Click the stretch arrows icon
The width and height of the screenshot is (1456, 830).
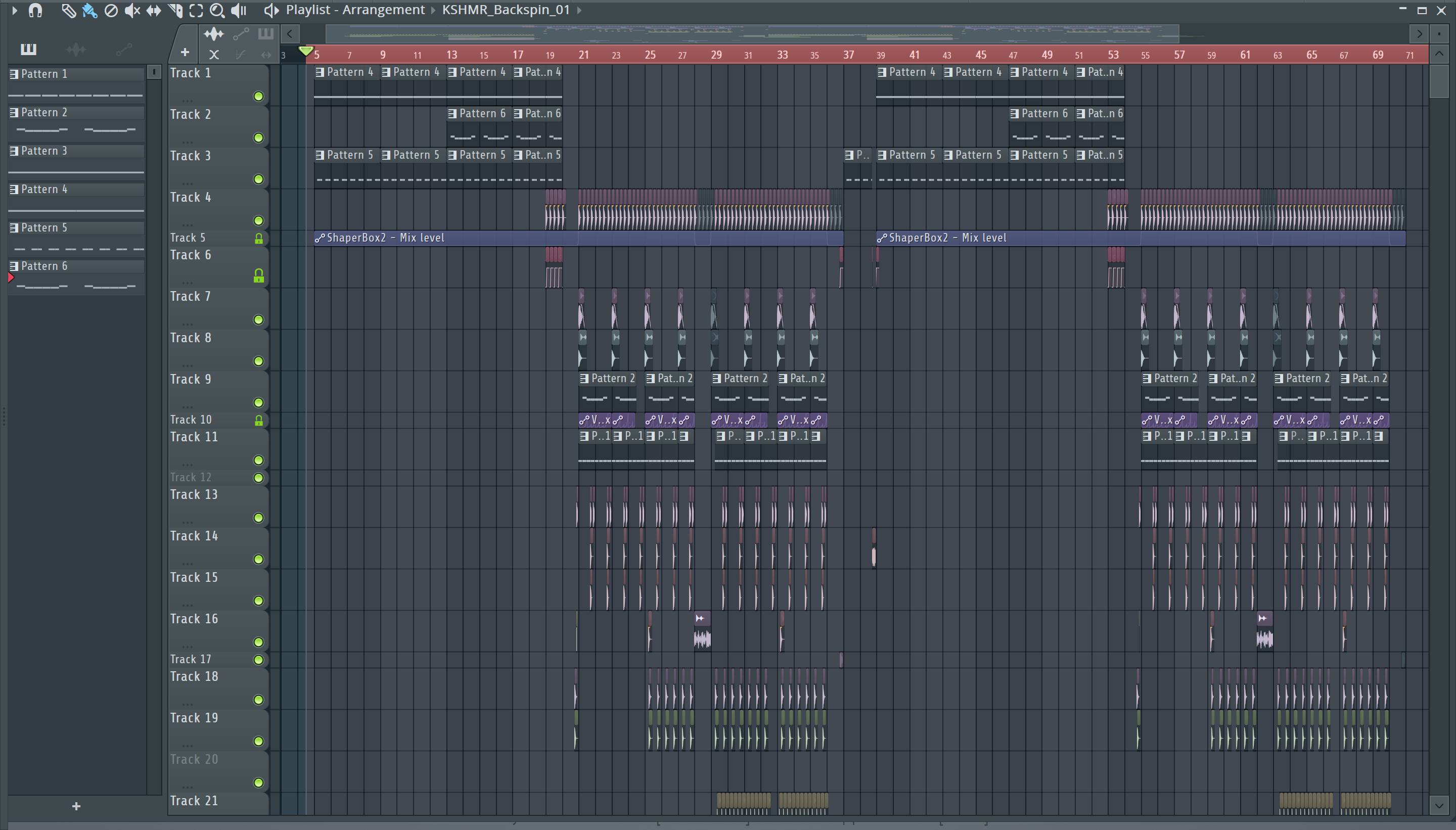[x=266, y=55]
